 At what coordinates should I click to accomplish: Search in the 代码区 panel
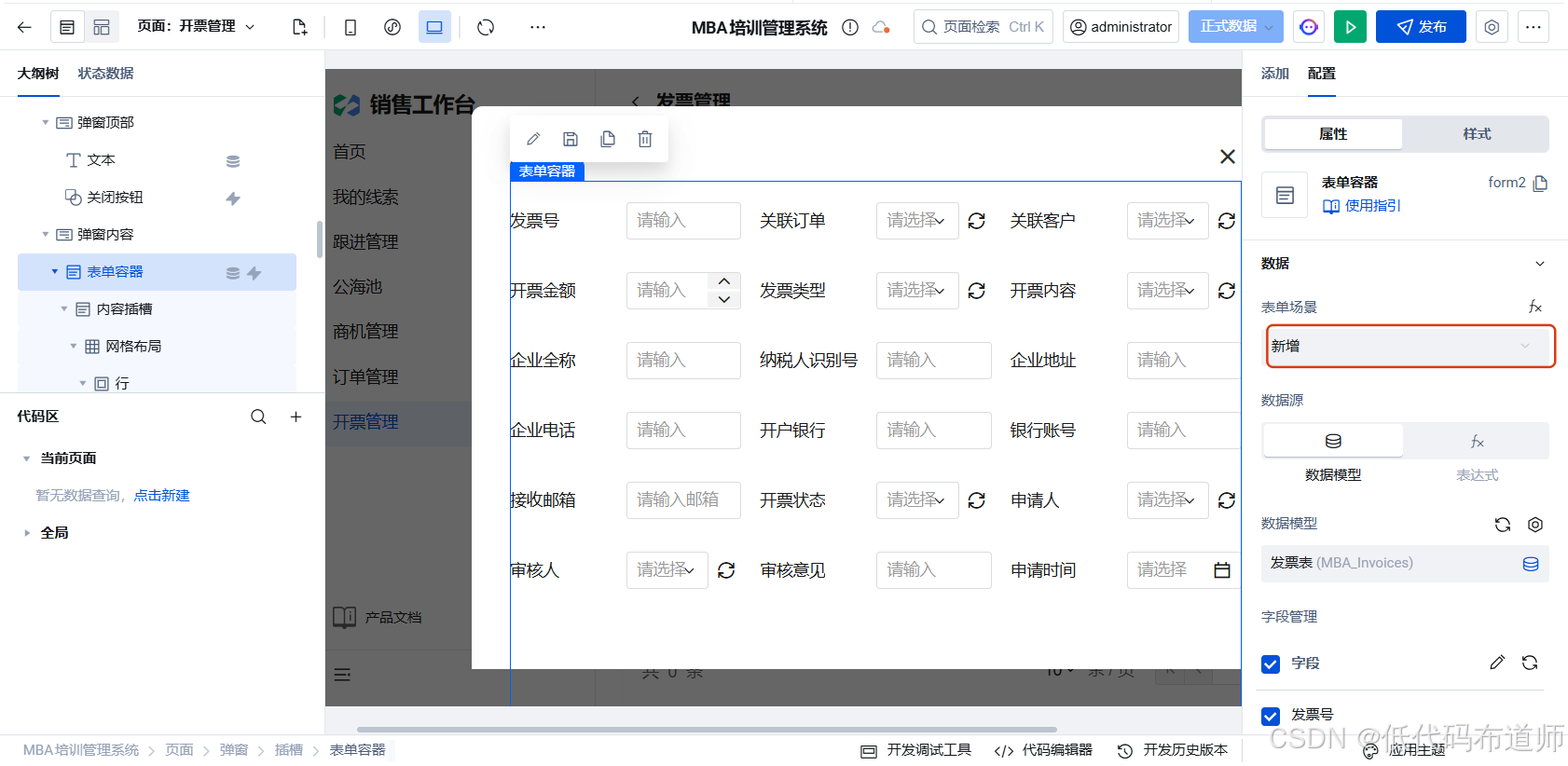[258, 417]
